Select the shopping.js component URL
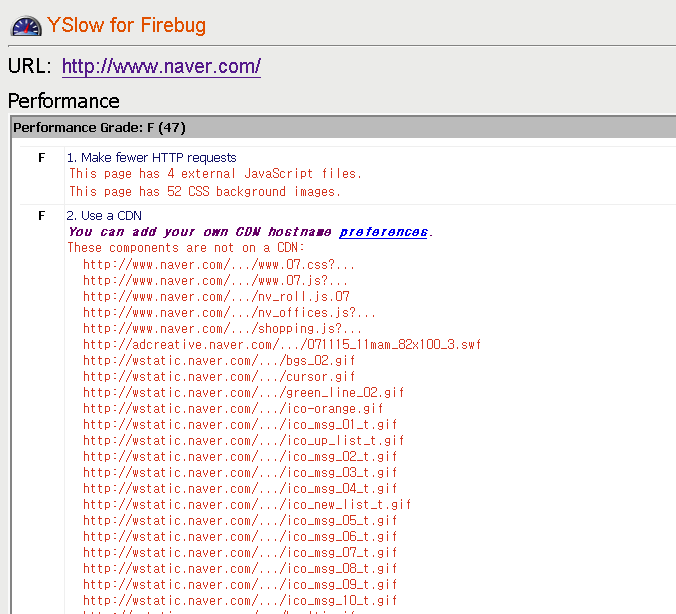Image resolution: width=676 pixels, height=614 pixels. pos(222,329)
